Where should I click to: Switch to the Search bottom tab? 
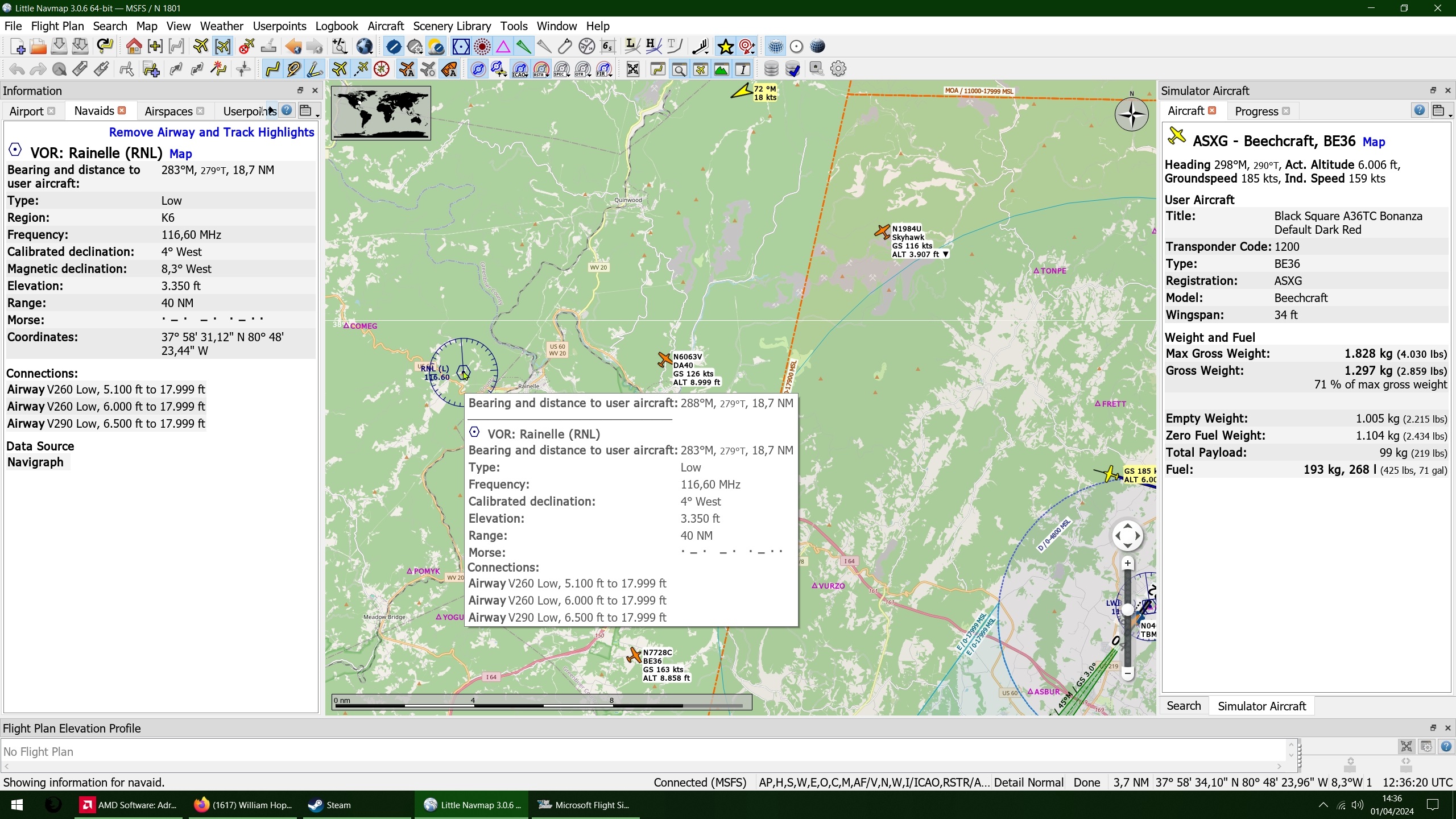(1184, 706)
